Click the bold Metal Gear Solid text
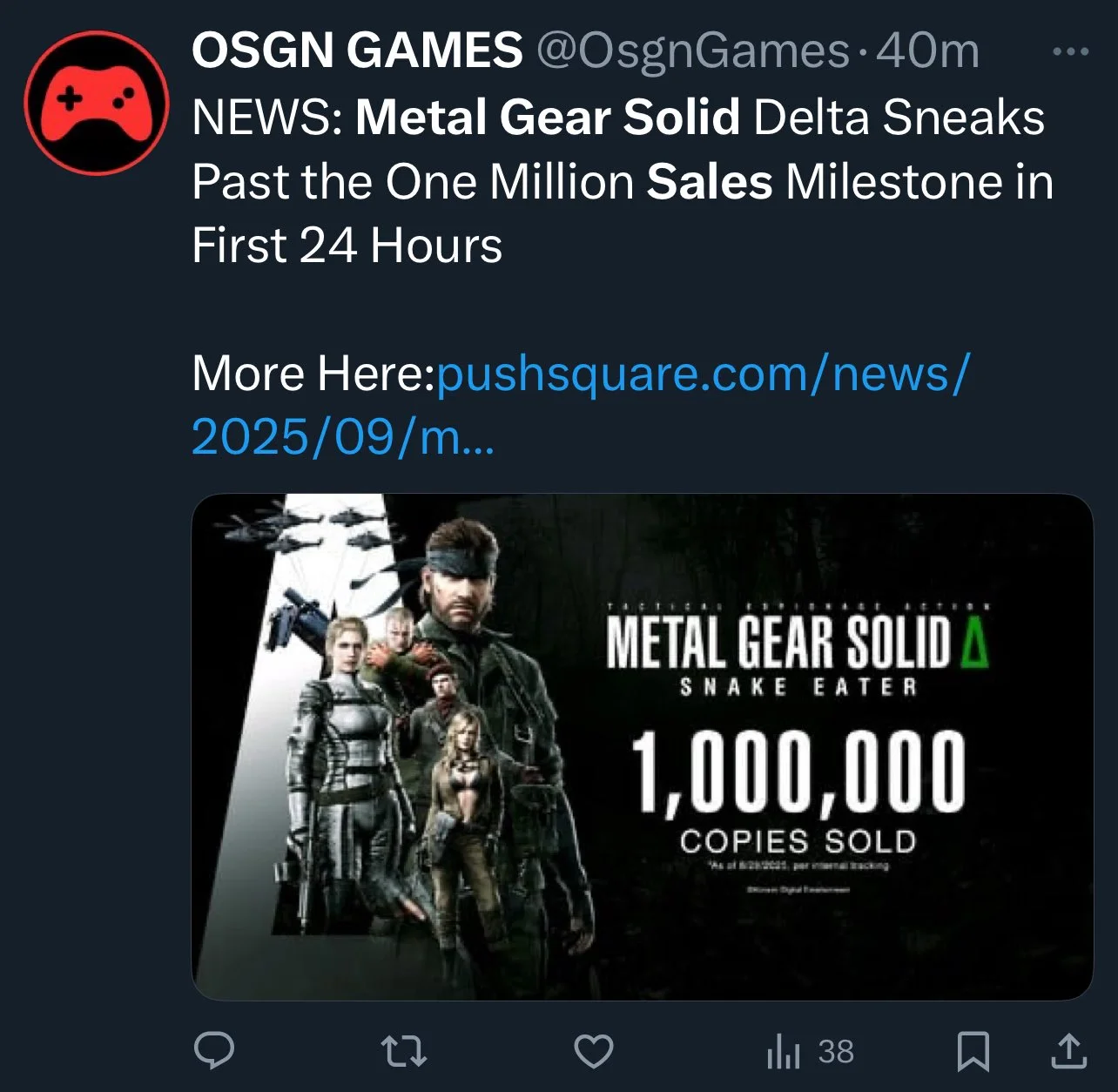This screenshot has width=1118, height=1092. point(548,117)
